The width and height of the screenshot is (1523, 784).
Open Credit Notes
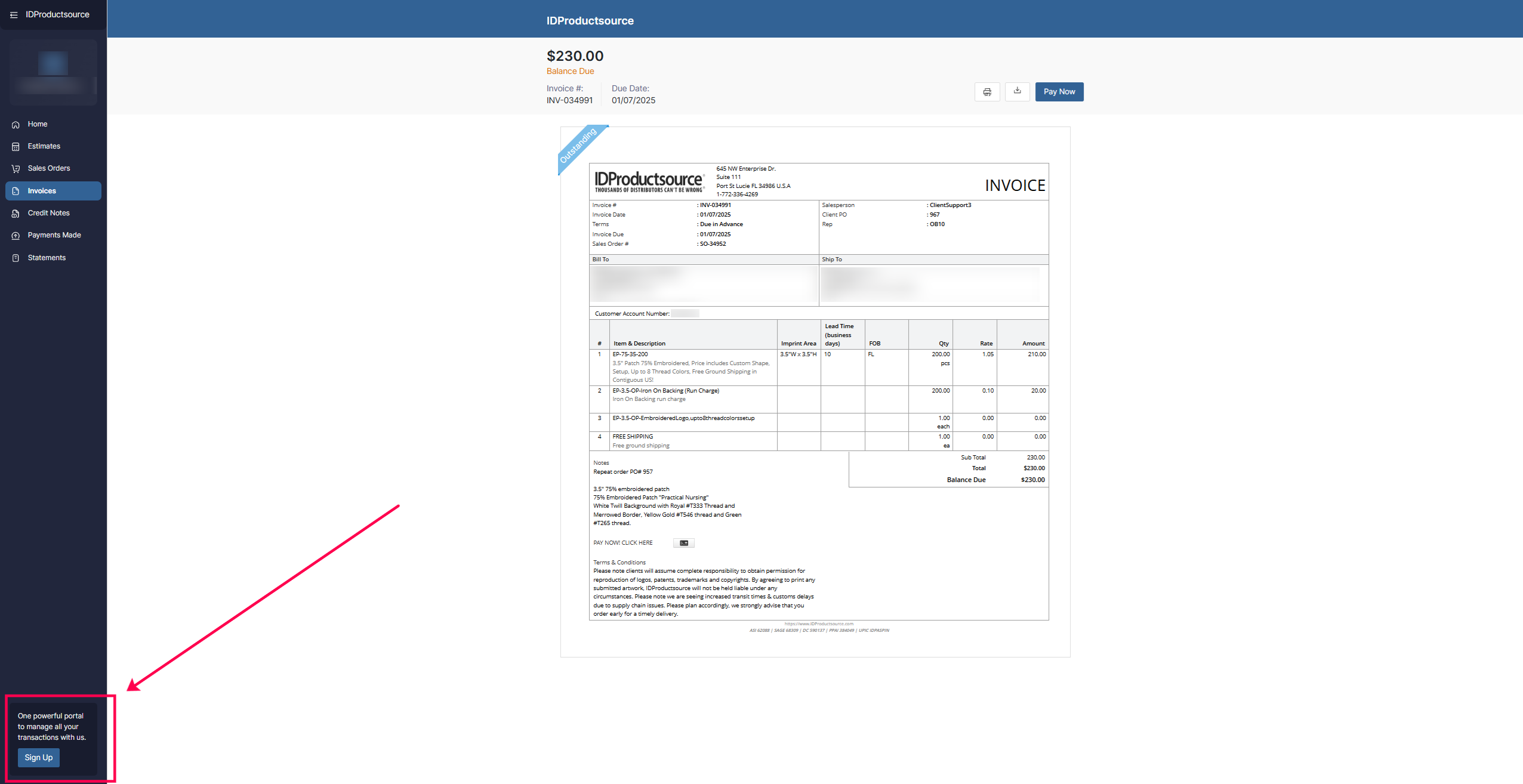[53, 213]
